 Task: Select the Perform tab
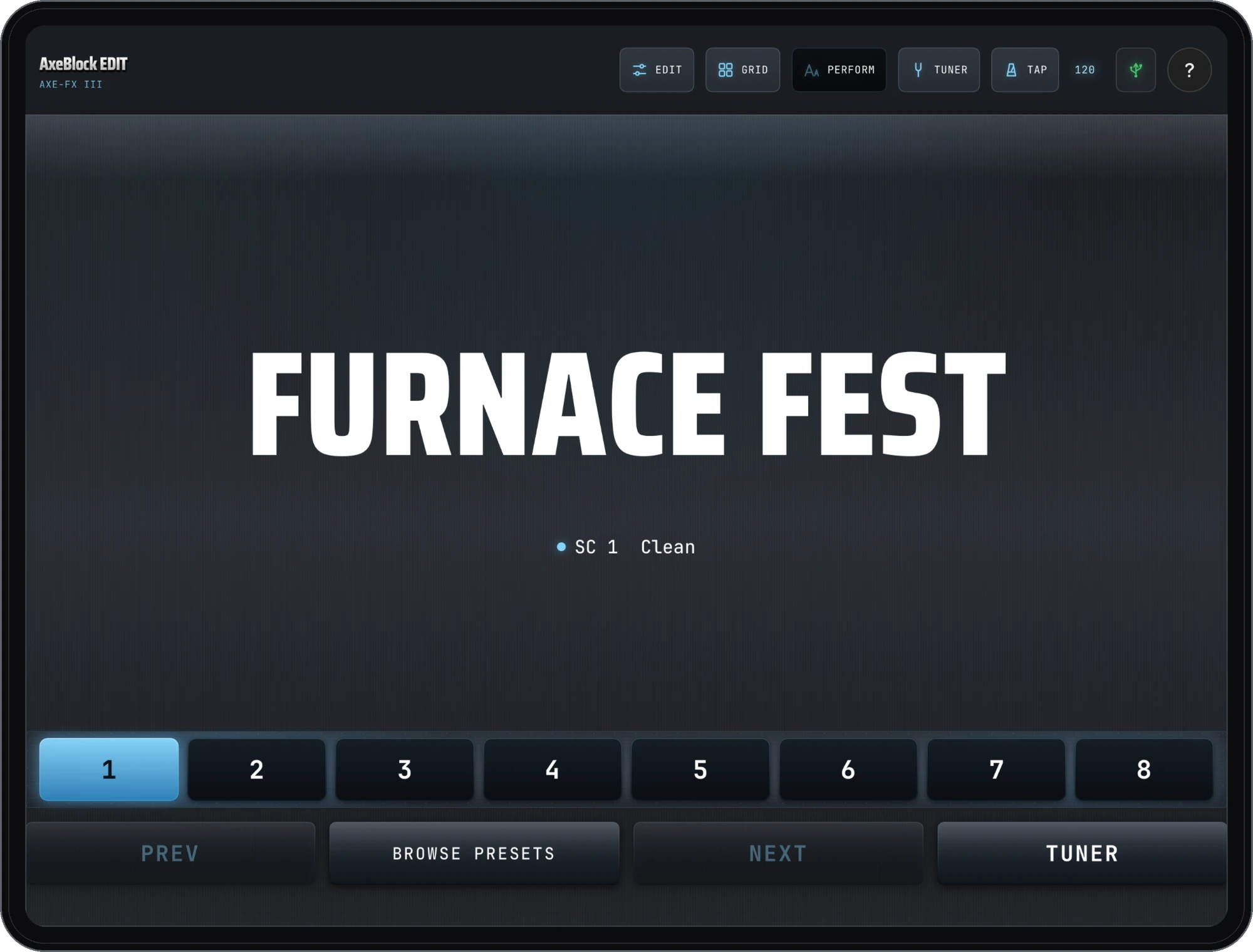point(839,70)
